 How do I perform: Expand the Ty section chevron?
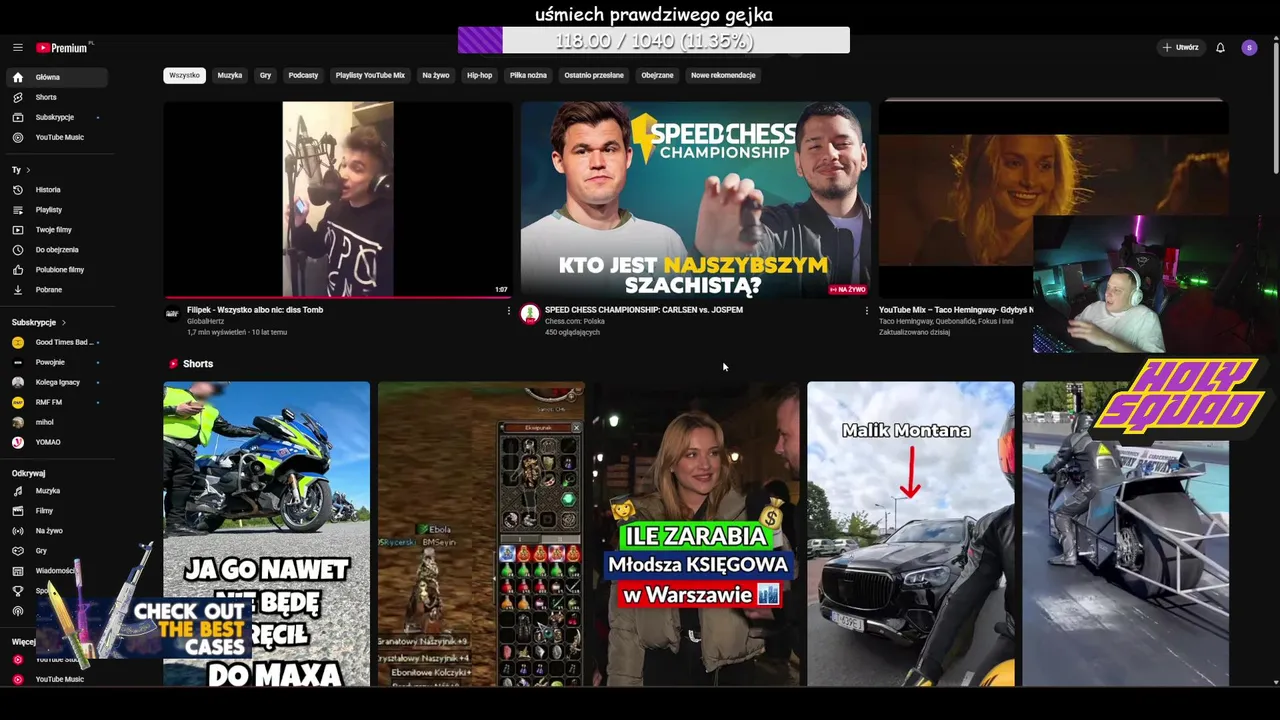(28, 170)
